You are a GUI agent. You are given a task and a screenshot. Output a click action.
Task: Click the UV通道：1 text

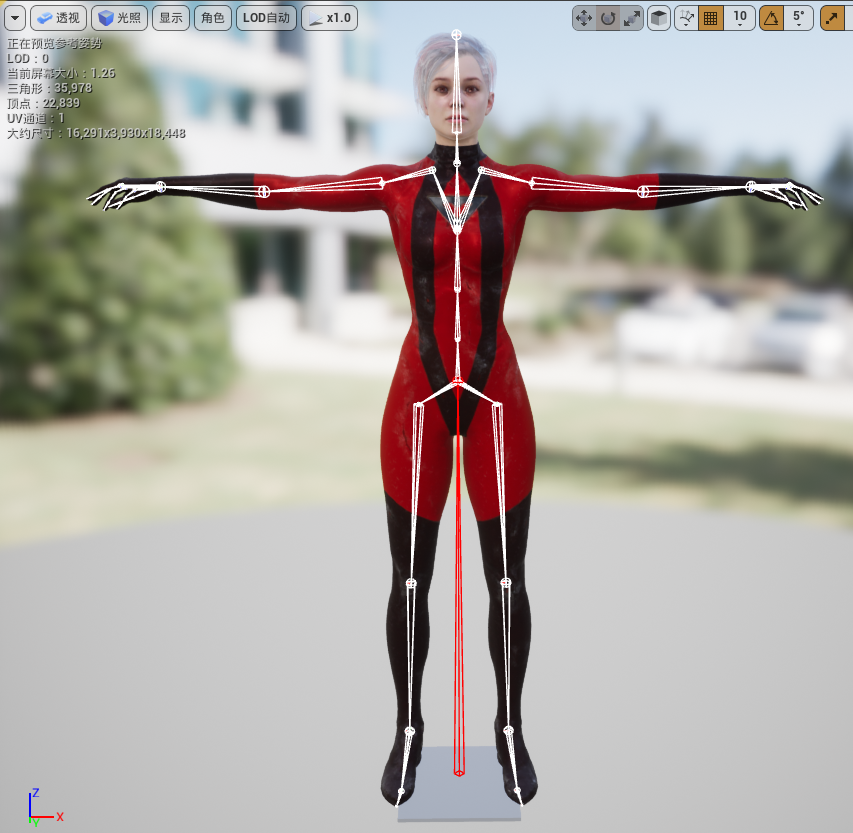click(x=35, y=118)
